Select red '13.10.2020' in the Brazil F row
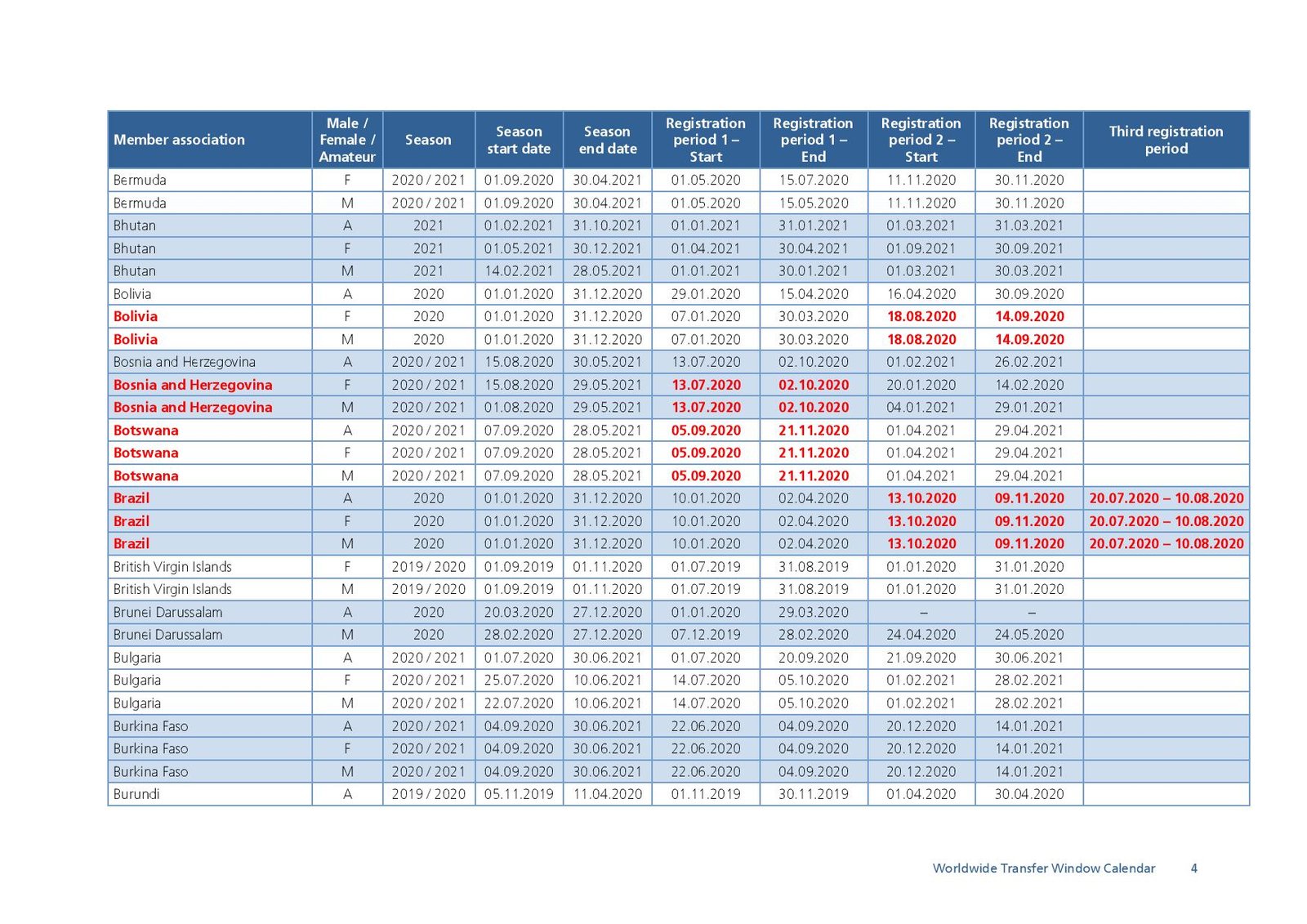1307x924 pixels. (x=921, y=521)
